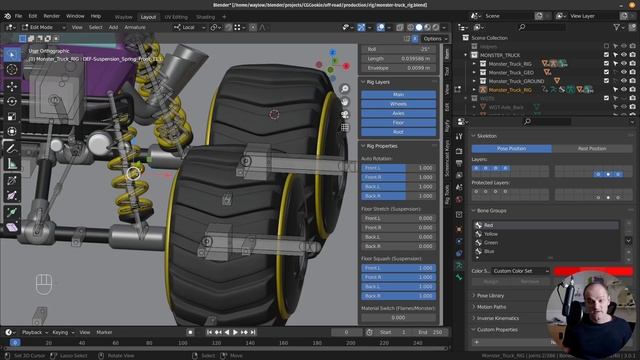Choose the Move tool in viewport toolbar
The height and width of the screenshot is (360, 640).
click(x=12, y=86)
